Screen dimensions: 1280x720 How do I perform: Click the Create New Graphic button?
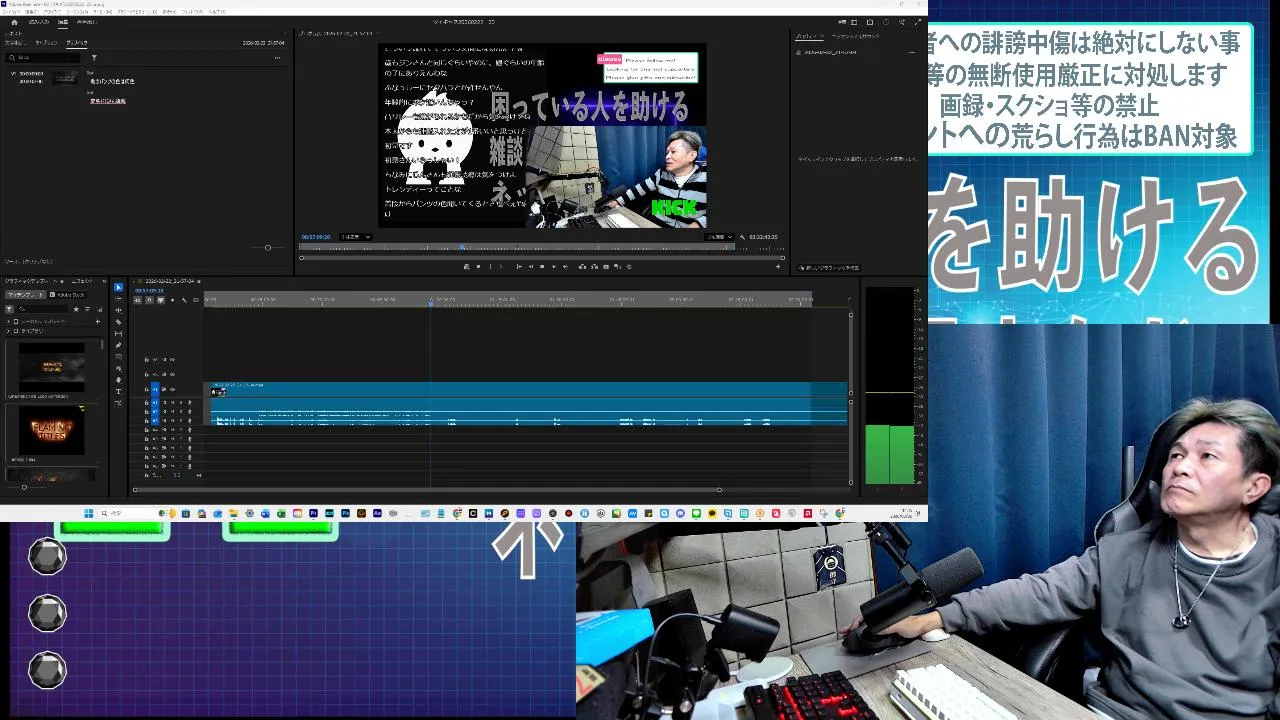[829, 268]
